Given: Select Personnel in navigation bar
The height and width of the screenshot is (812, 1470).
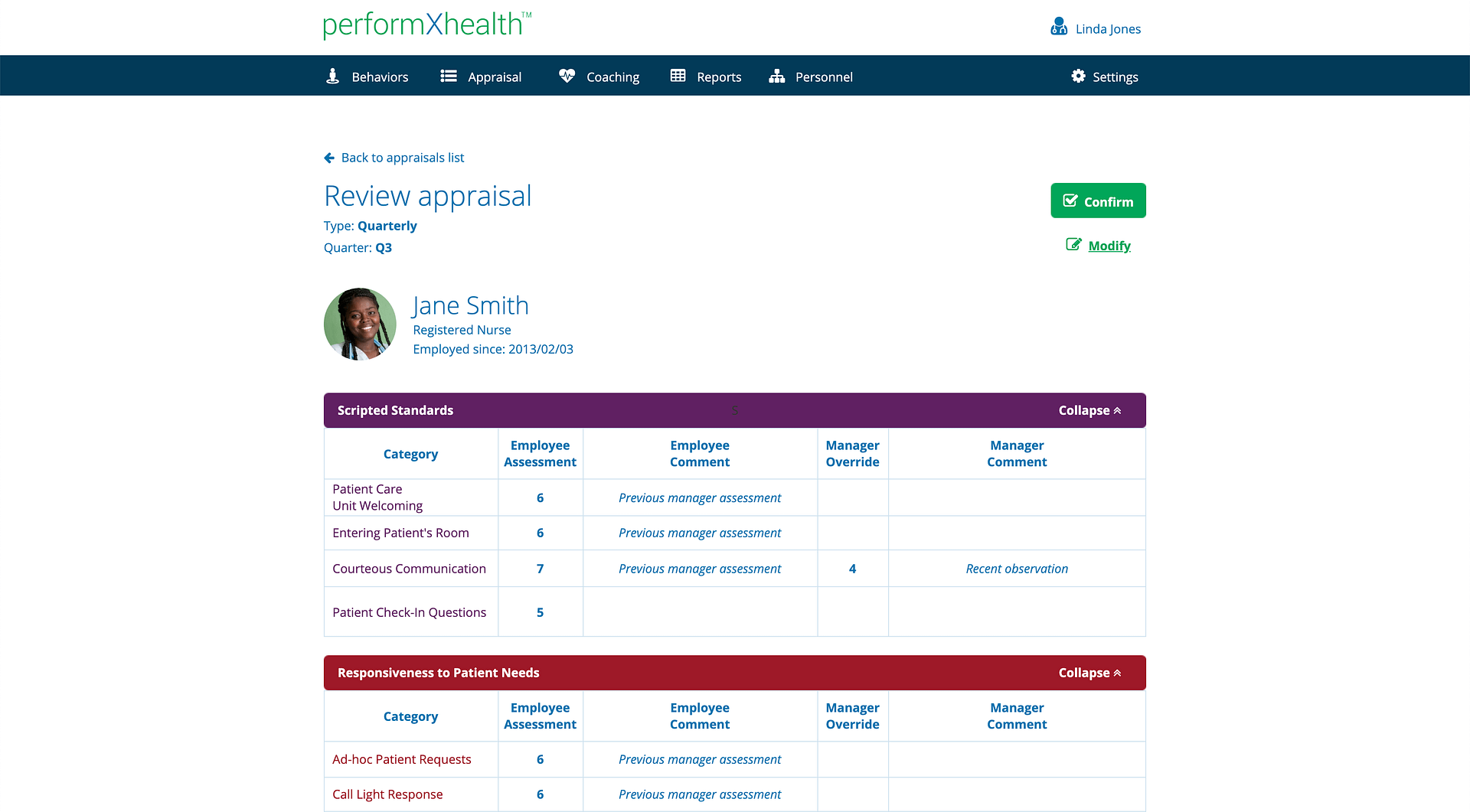Looking at the screenshot, I should tap(811, 77).
